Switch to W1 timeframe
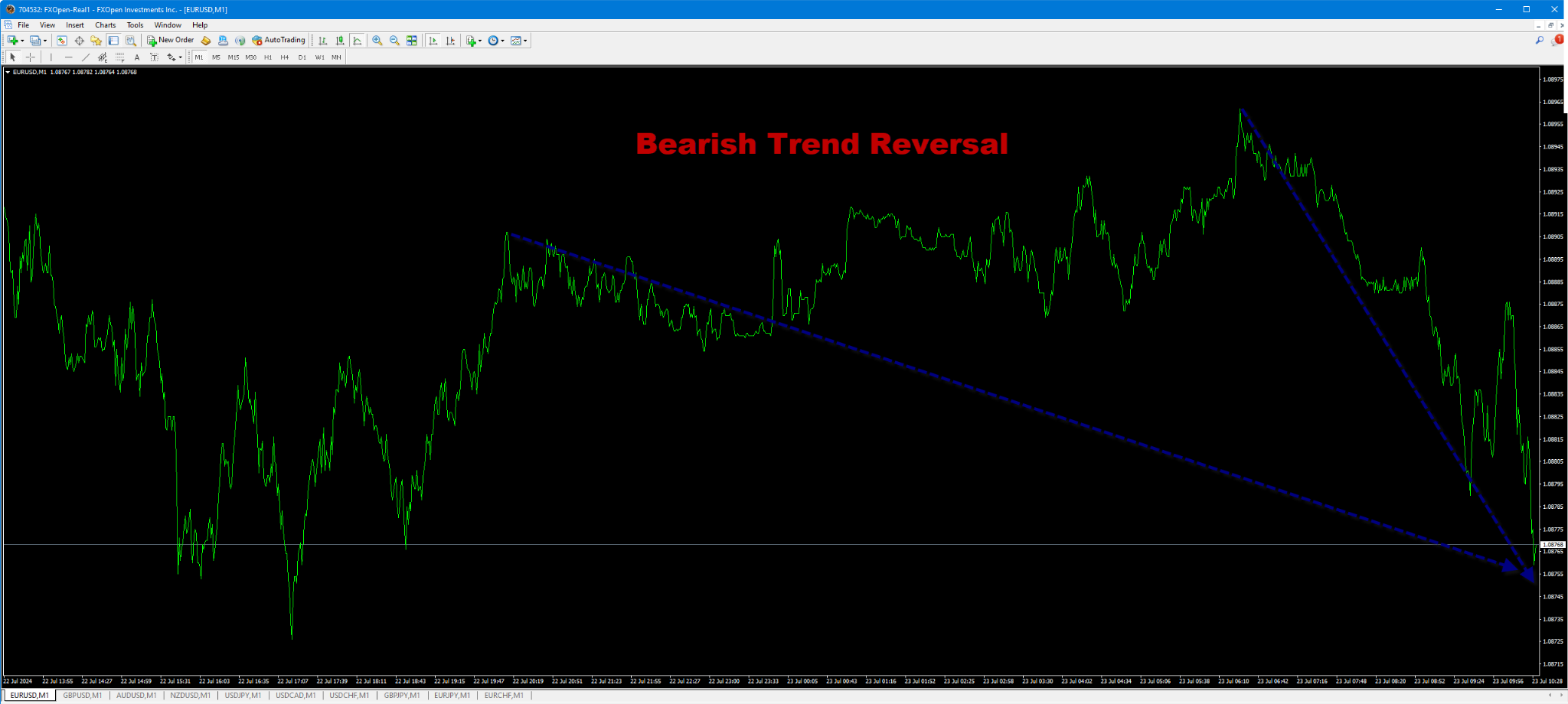This screenshot has width=1568, height=704. (319, 57)
